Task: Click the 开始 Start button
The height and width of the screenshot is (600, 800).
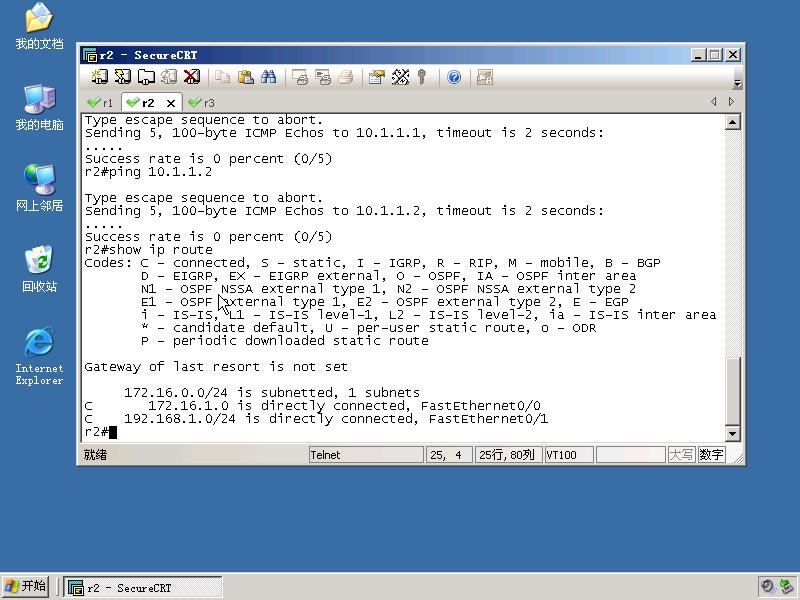Action: pyautogui.click(x=26, y=586)
